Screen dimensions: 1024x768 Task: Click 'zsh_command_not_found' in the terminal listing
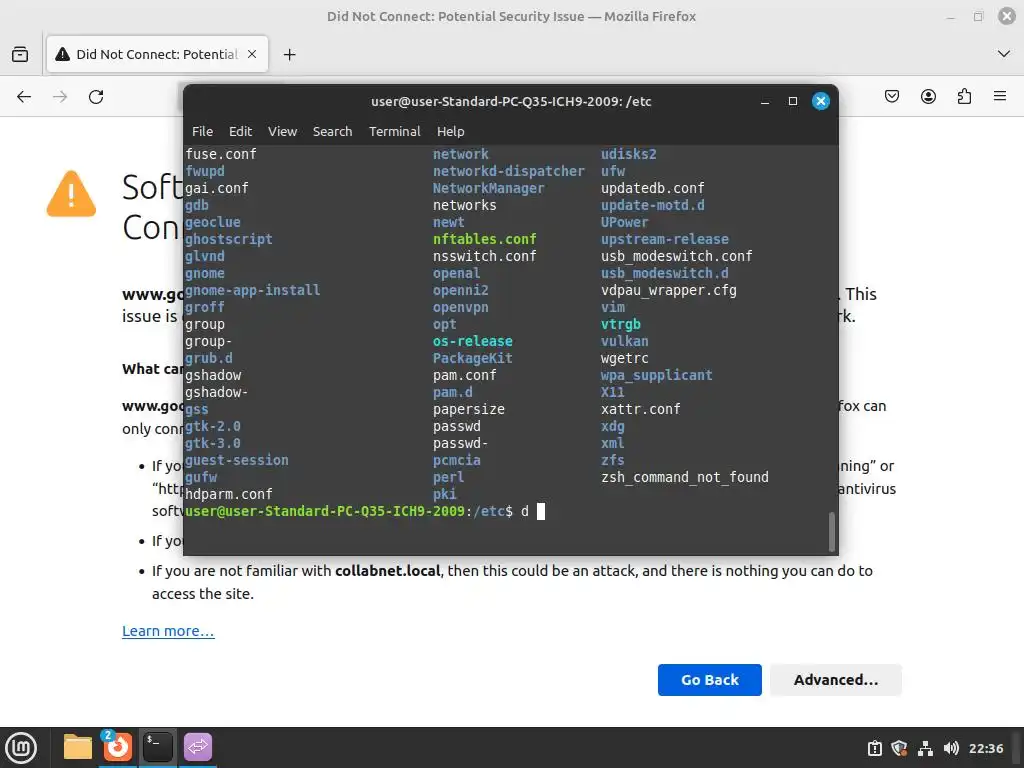point(684,477)
